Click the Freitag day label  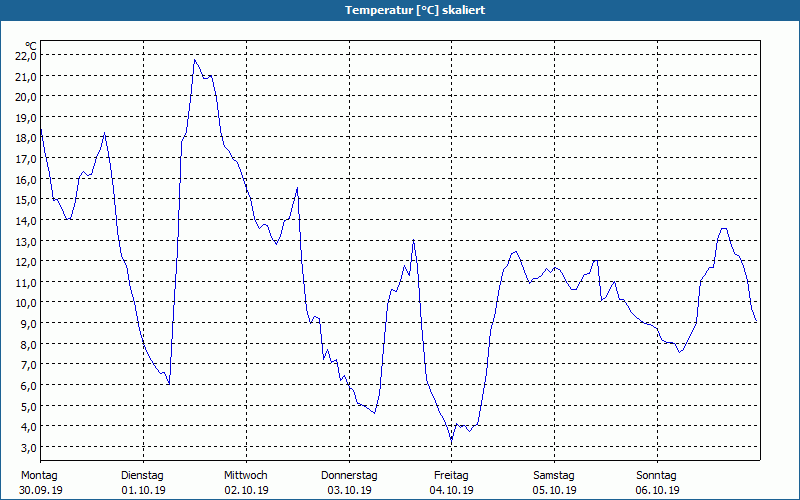pyautogui.click(x=452, y=476)
